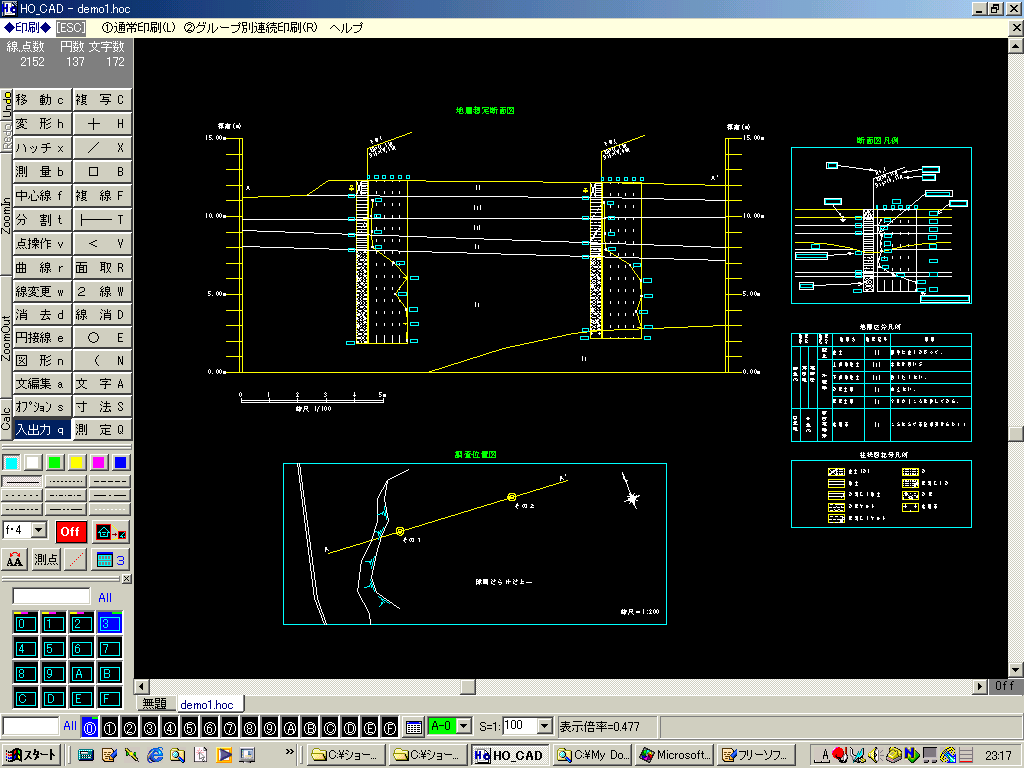Click the vertical Undo button
This screenshot has height=768, width=1024.
(x=7, y=104)
